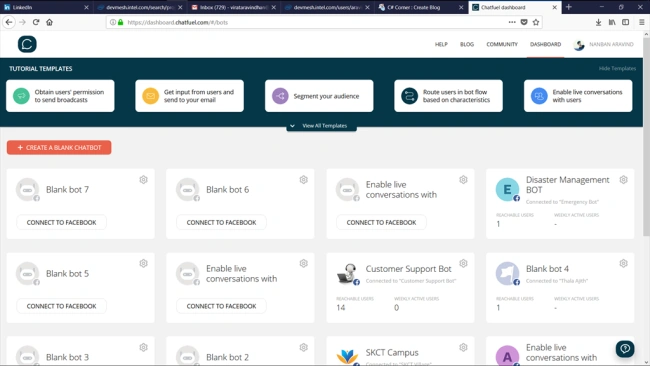Open the NANBAN ARAVIND profile menu
The height and width of the screenshot is (366, 650).
point(604,44)
